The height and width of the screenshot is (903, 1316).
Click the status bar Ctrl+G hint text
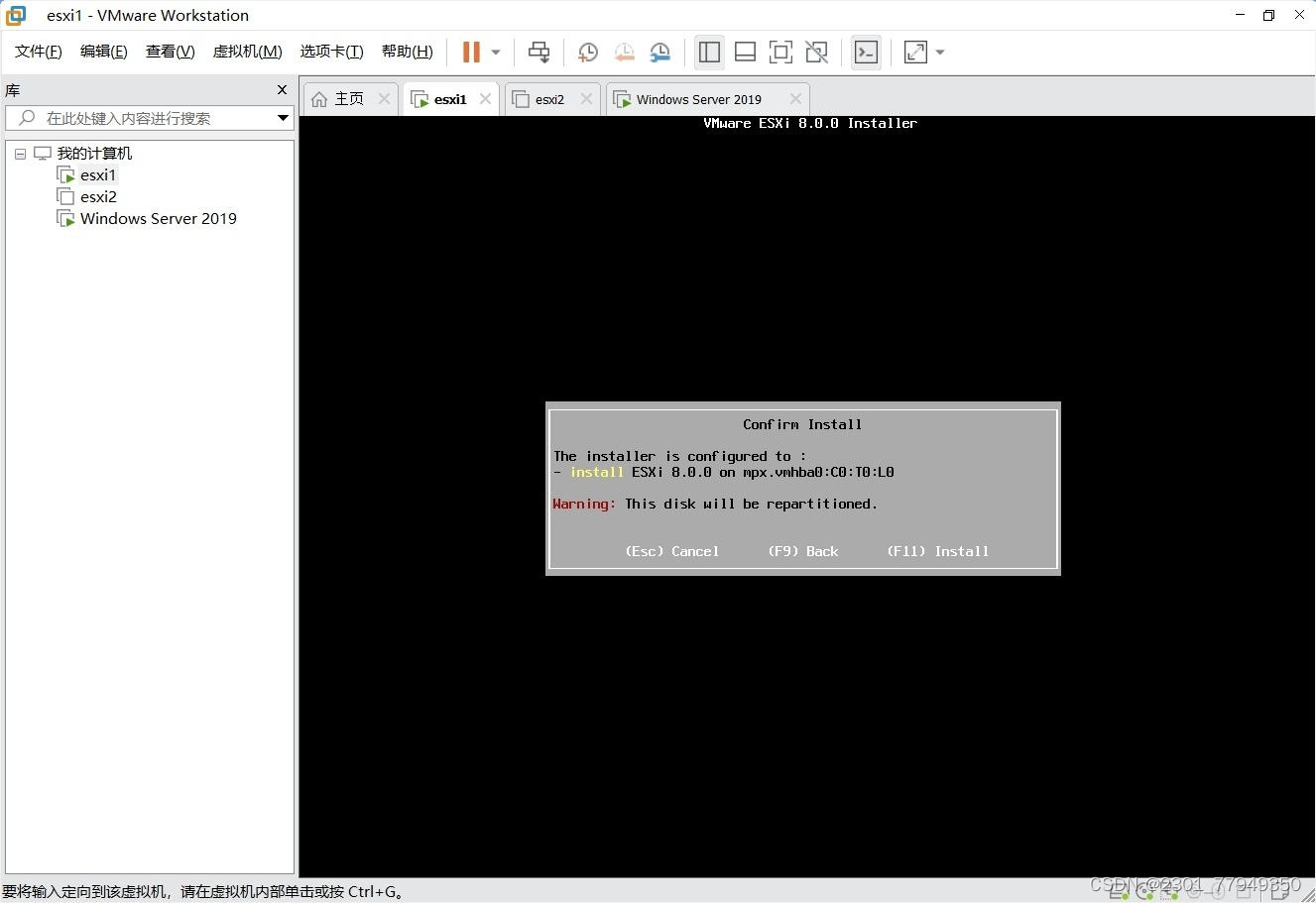(x=203, y=891)
